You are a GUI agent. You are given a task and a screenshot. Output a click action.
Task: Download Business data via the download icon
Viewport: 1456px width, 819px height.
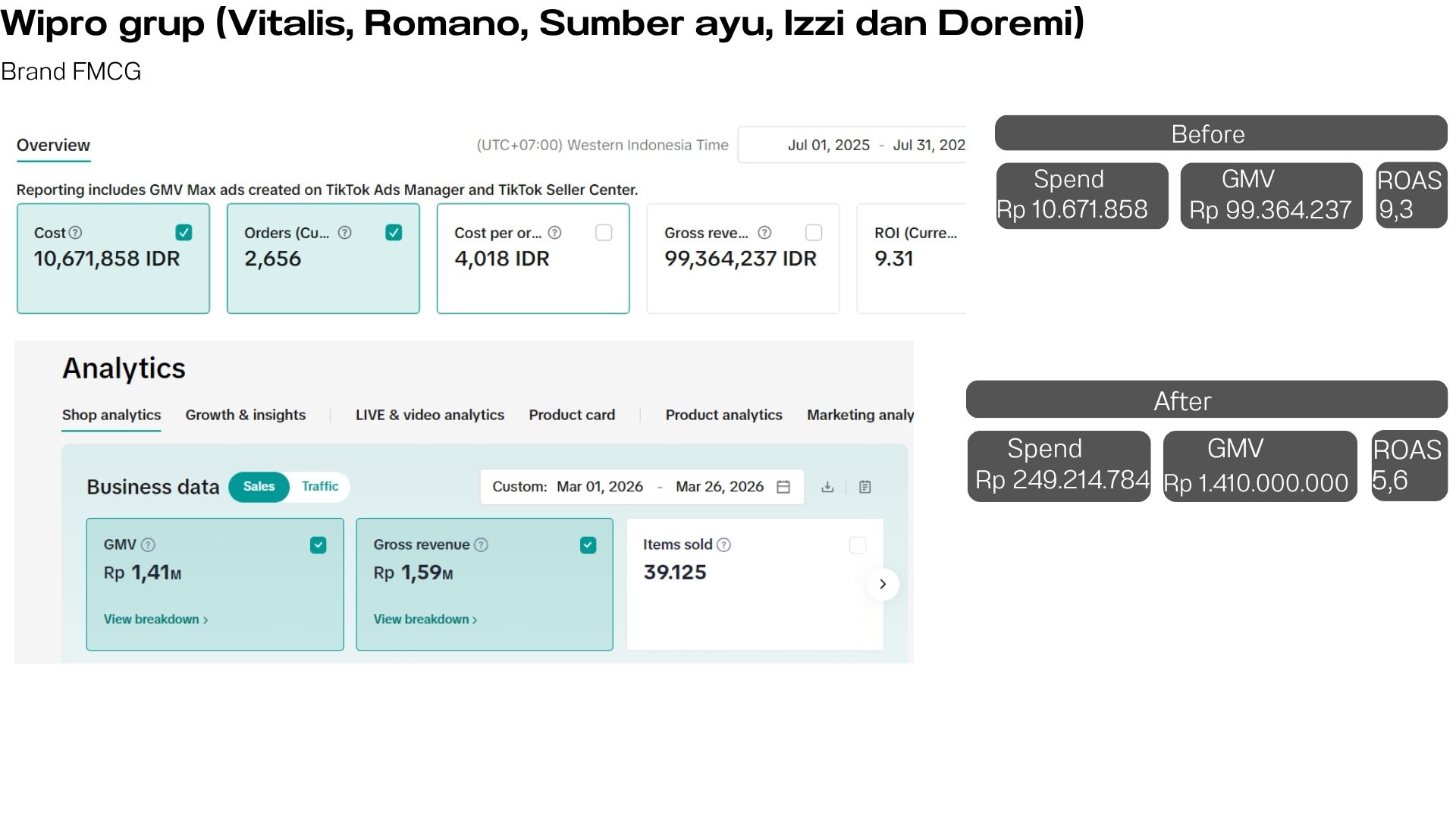pyautogui.click(x=827, y=487)
